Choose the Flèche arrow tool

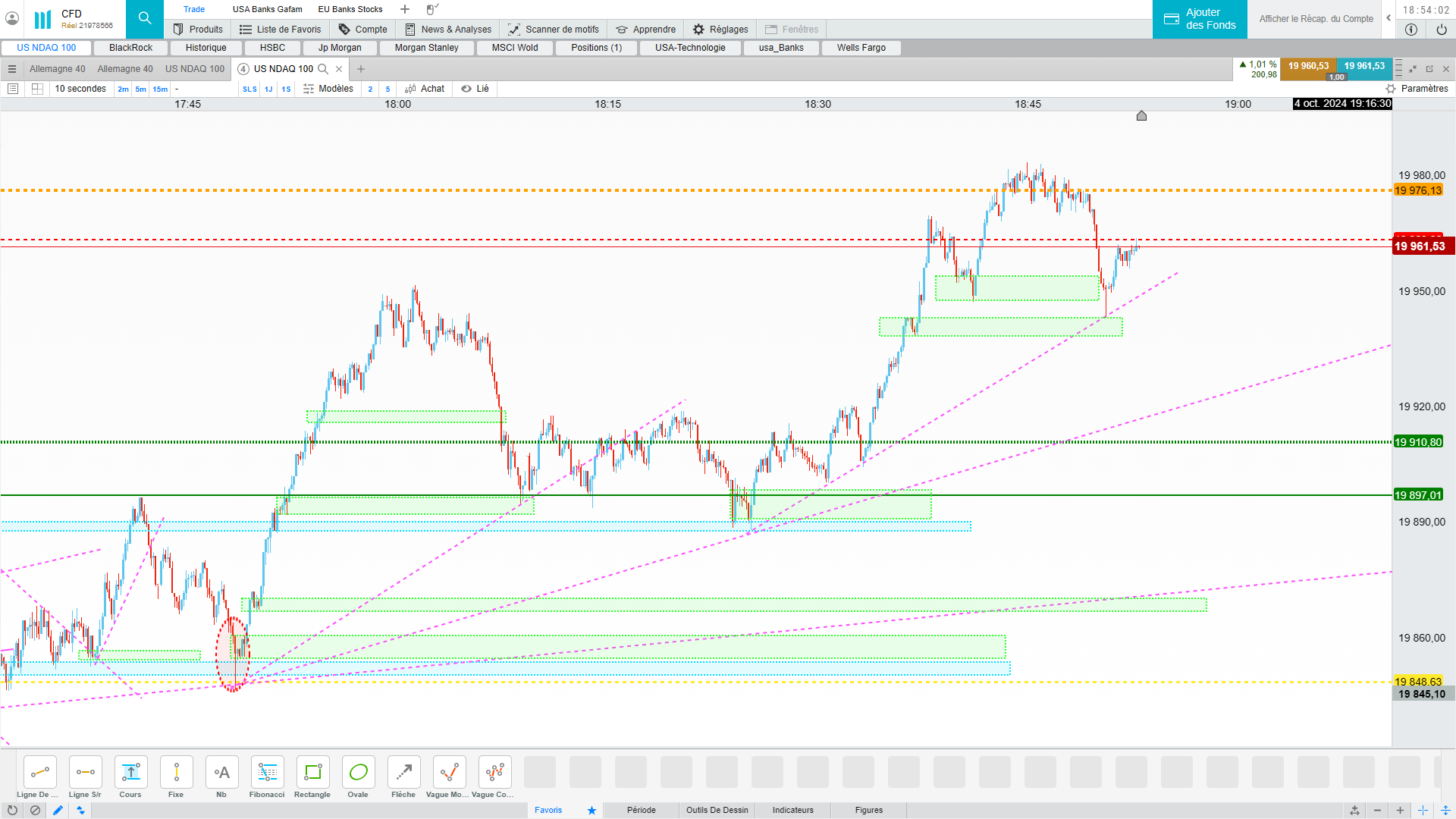(403, 773)
